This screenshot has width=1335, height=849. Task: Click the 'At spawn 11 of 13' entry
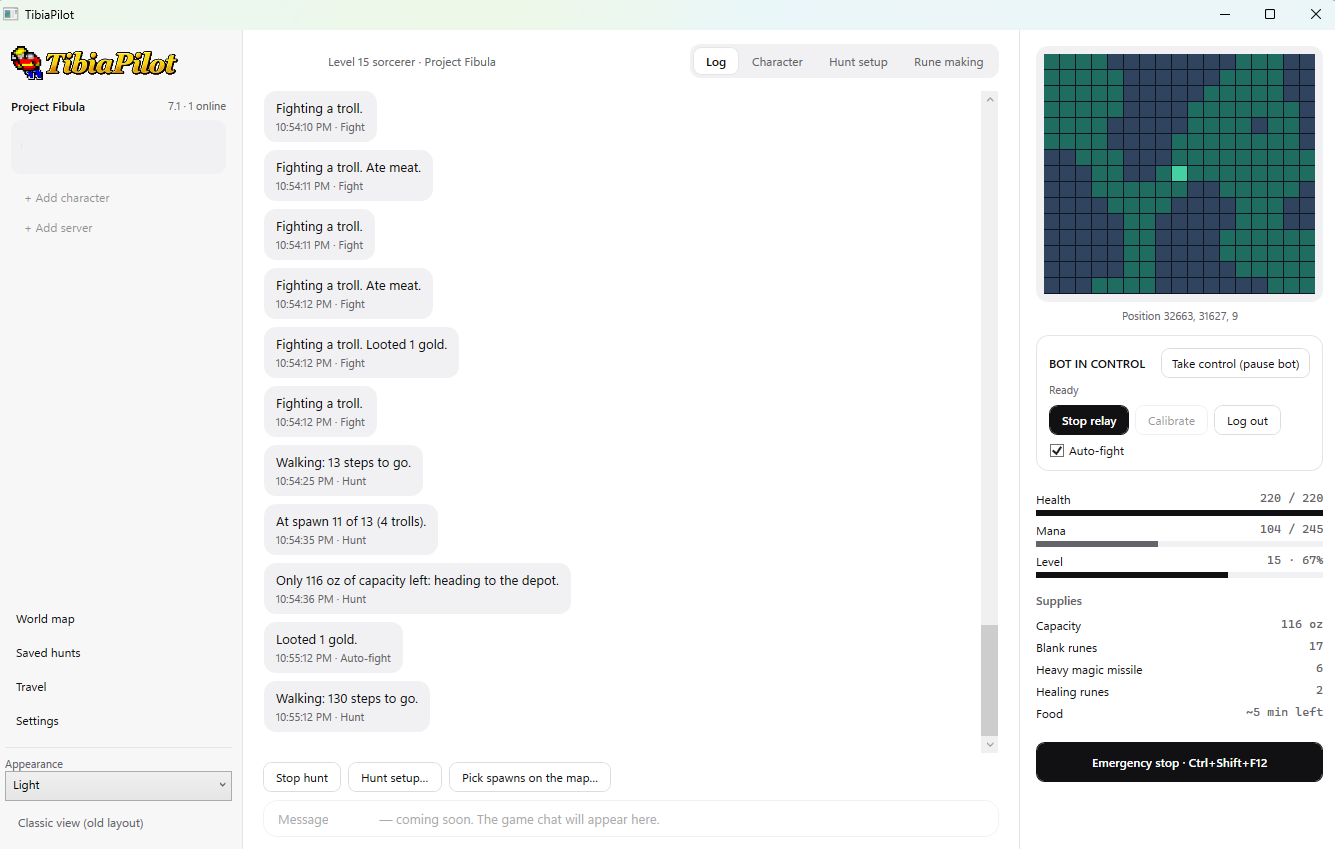tap(351, 529)
